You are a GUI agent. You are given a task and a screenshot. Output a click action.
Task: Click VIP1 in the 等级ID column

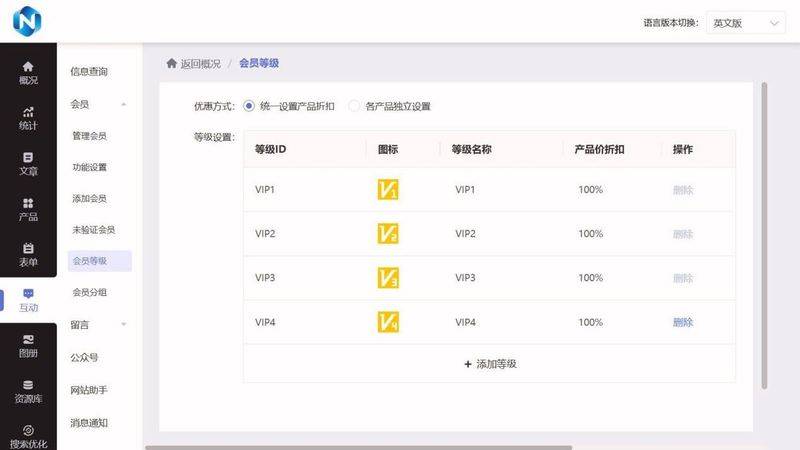click(x=265, y=190)
